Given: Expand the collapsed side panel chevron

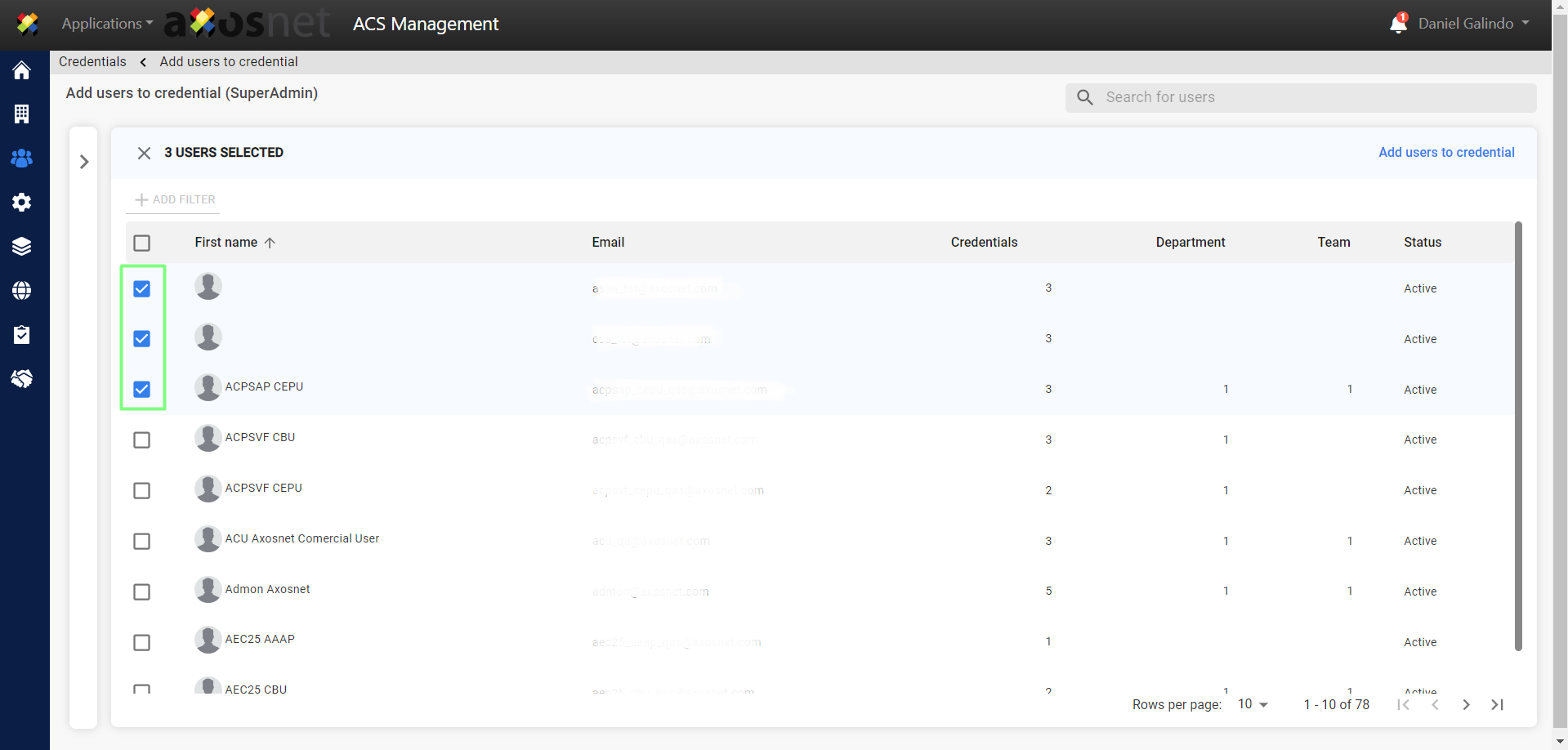Looking at the screenshot, I should 84,162.
